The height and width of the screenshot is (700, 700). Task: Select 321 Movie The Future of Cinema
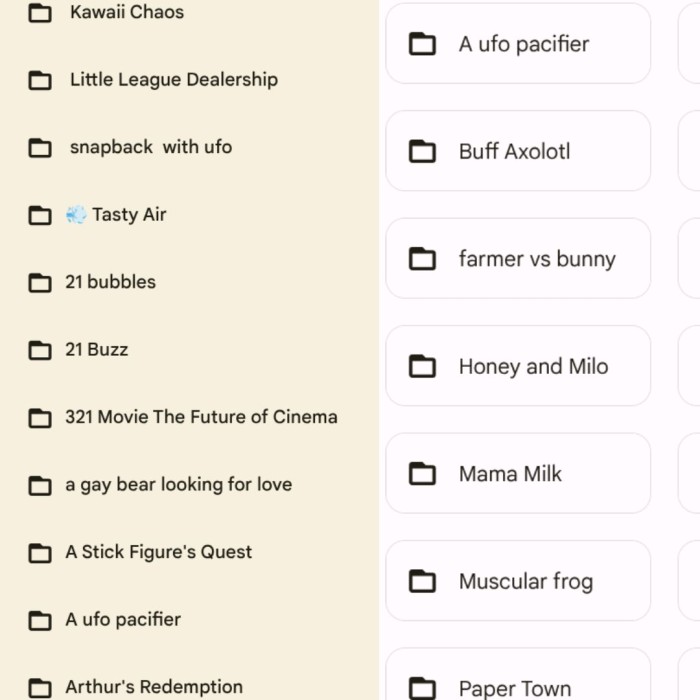pyautogui.click(x=201, y=417)
